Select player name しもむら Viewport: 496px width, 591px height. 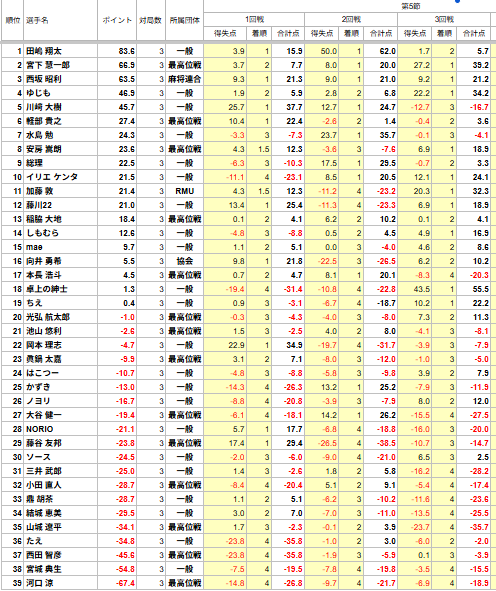click(43, 233)
